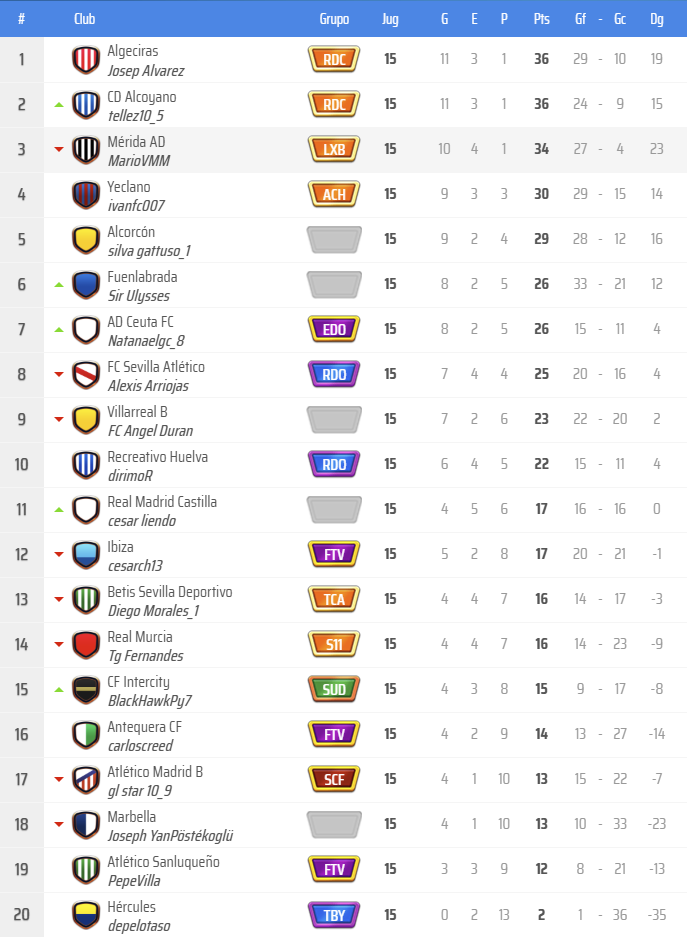Open manager profile Josep Alvarez

(146, 71)
